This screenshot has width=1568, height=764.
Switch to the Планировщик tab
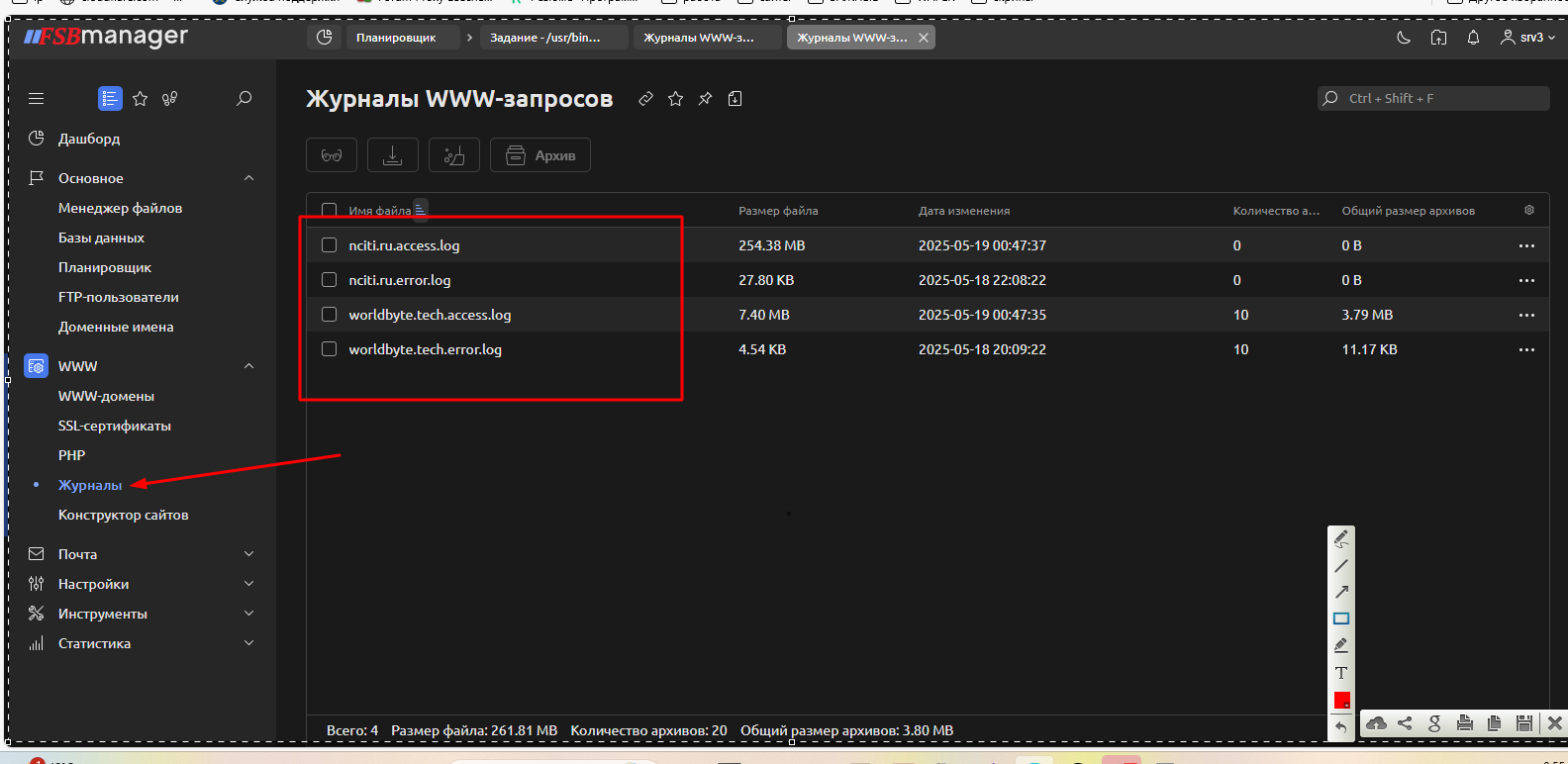tap(396, 38)
